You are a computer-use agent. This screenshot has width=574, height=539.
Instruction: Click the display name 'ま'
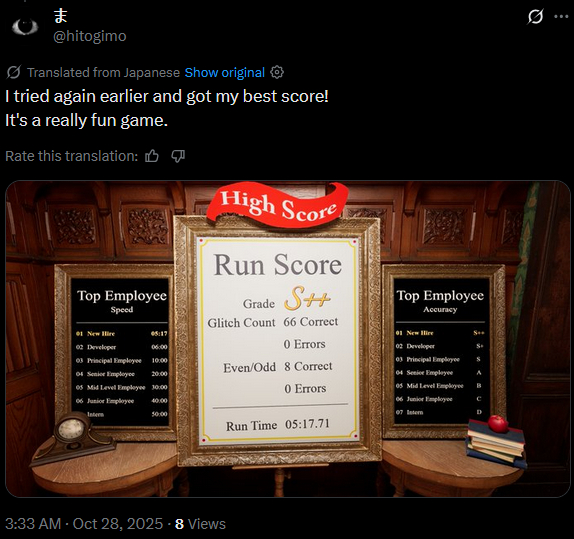click(60, 16)
